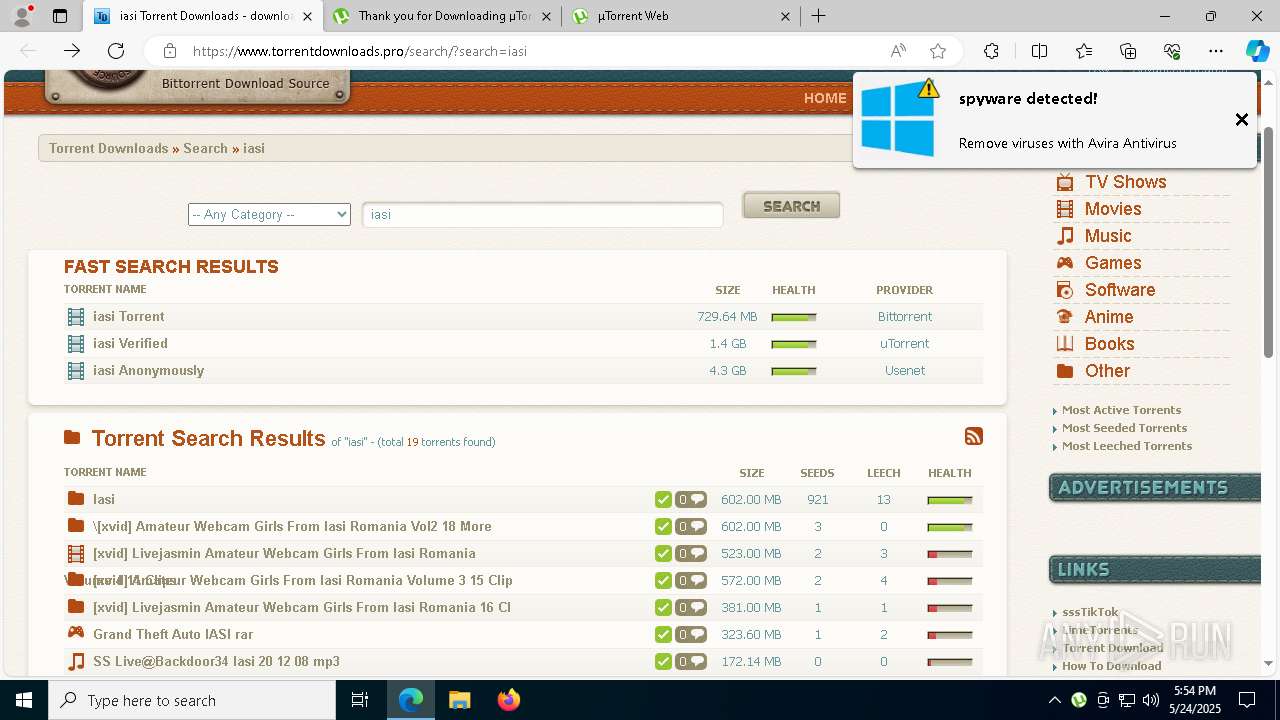Open the Any Category dropdown

click(x=269, y=214)
